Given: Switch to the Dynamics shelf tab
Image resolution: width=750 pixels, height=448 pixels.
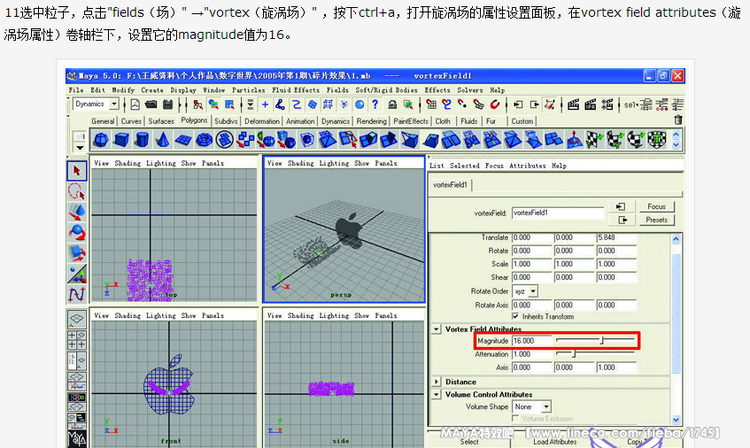Looking at the screenshot, I should (335, 121).
